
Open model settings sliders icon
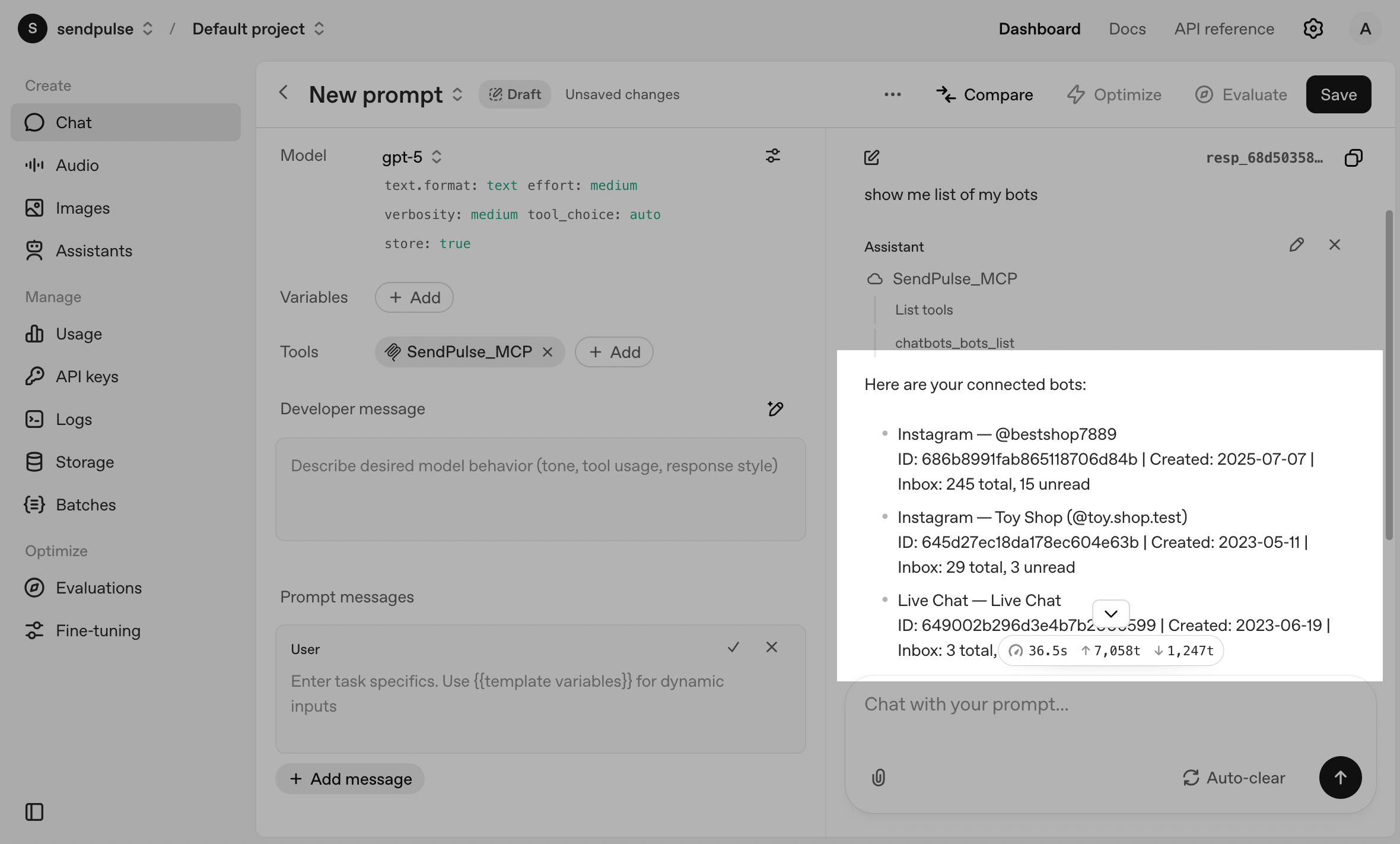coord(772,156)
